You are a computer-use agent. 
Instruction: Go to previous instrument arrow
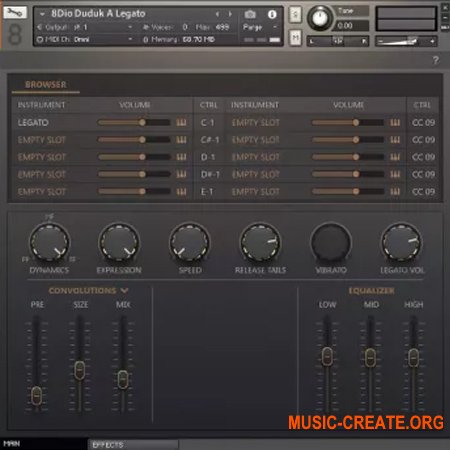pos(218,14)
